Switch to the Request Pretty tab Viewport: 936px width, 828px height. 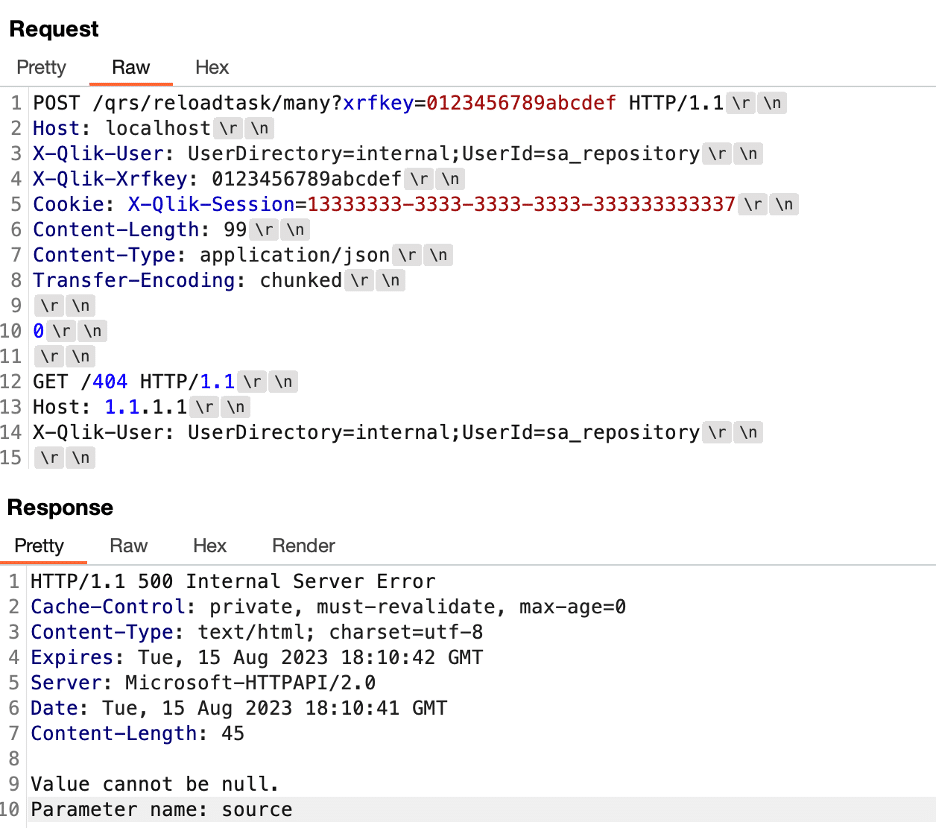(41, 67)
